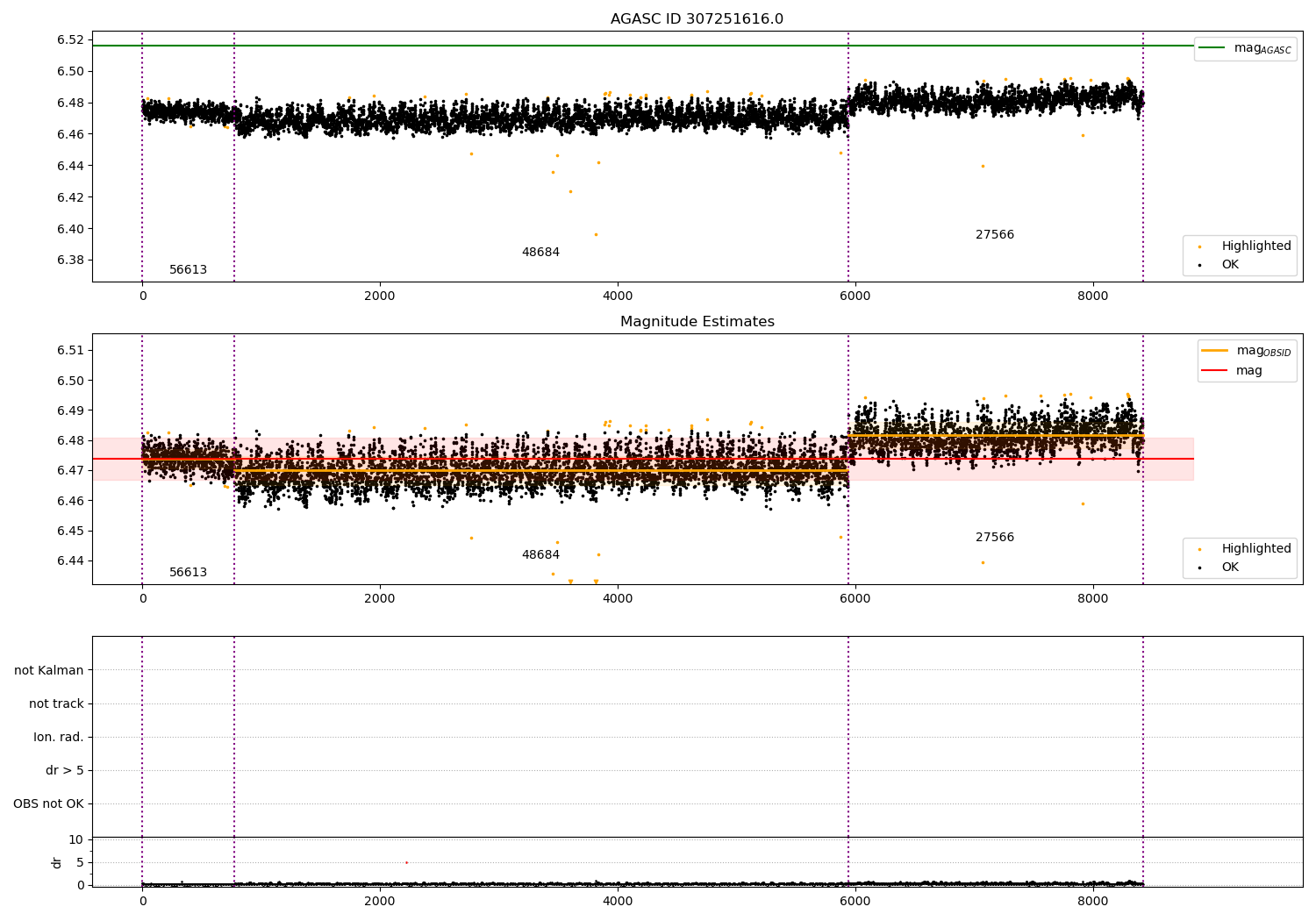Screen dimensions: 1316x921
Task: Select the mag AGASC legend entry
Action: click(1245, 48)
